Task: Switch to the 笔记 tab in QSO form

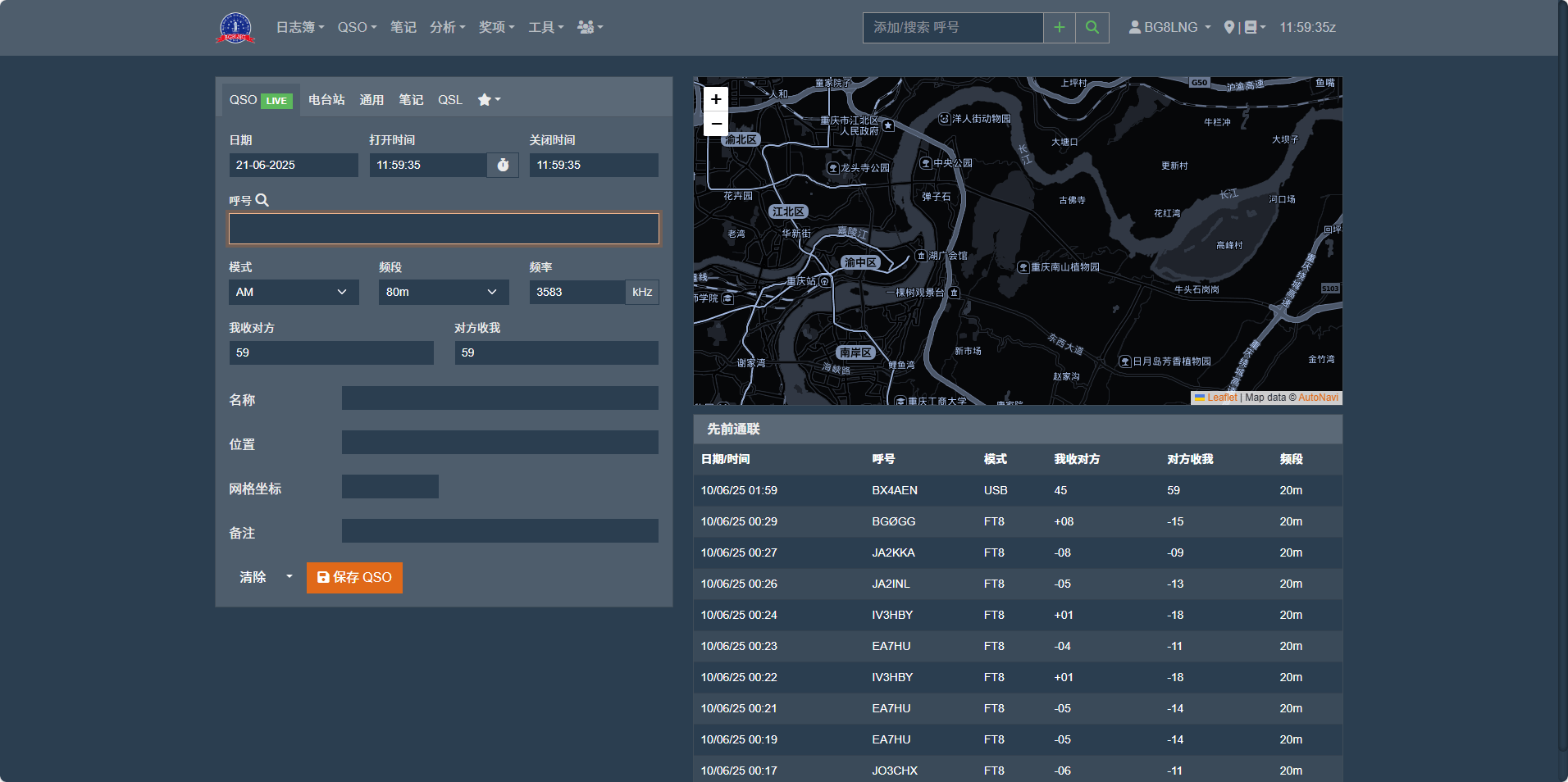Action: tap(411, 100)
